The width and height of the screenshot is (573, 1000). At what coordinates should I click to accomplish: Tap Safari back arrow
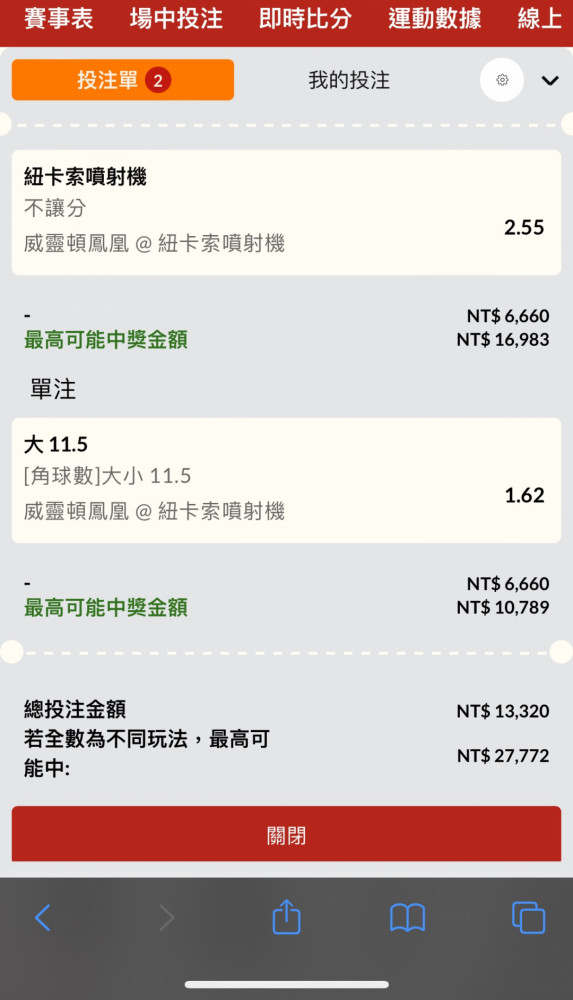coord(43,918)
